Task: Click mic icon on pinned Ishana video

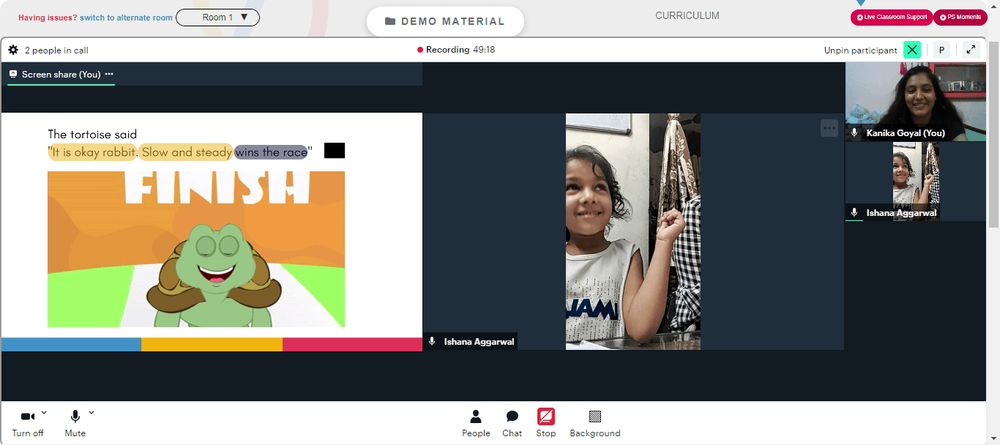Action: point(432,341)
